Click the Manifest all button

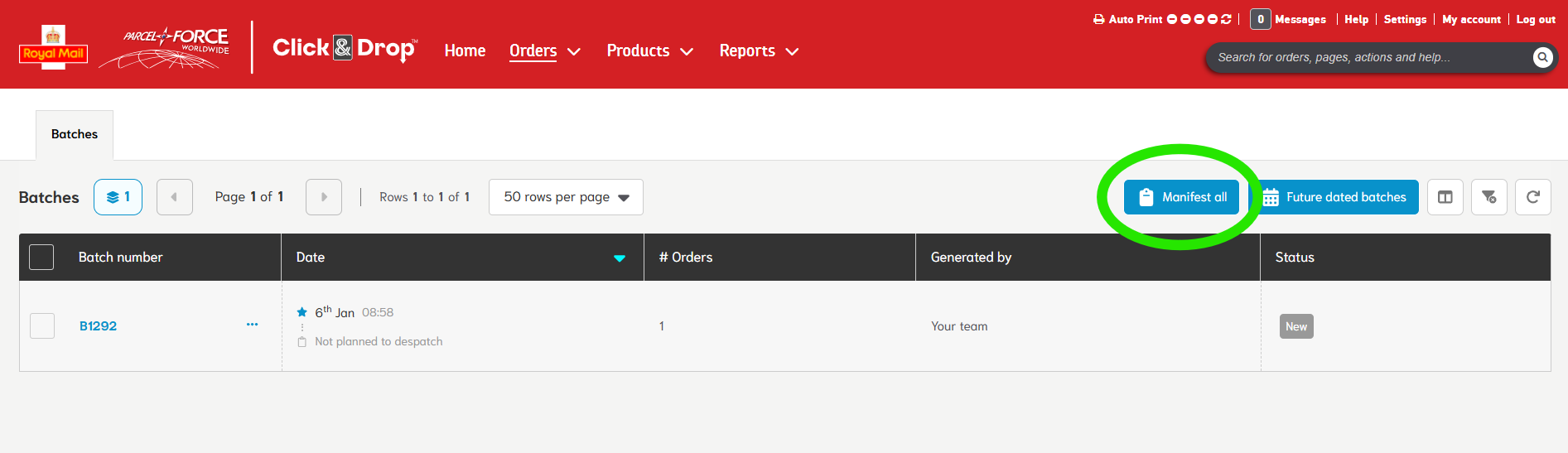point(1181,197)
